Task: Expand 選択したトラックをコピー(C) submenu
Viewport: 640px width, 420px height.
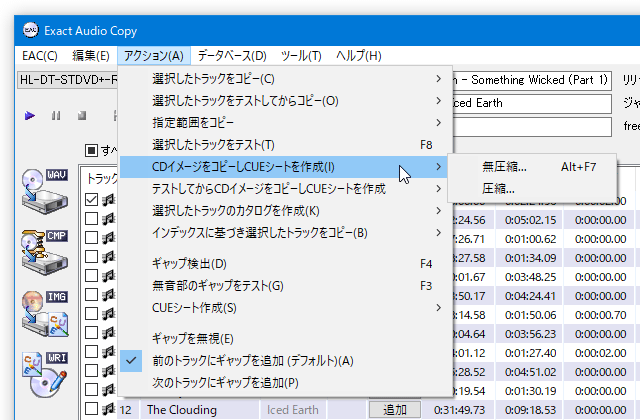Action: click(286, 79)
